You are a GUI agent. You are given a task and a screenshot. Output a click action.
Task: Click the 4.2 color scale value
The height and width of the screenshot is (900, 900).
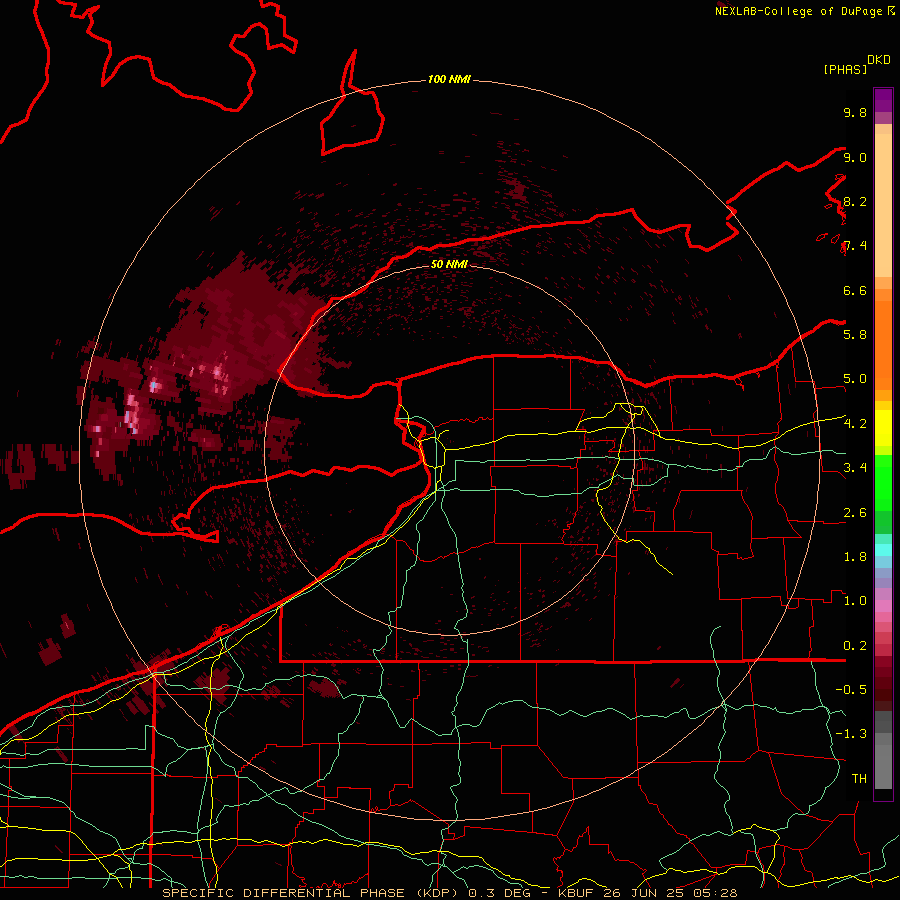[x=855, y=424]
